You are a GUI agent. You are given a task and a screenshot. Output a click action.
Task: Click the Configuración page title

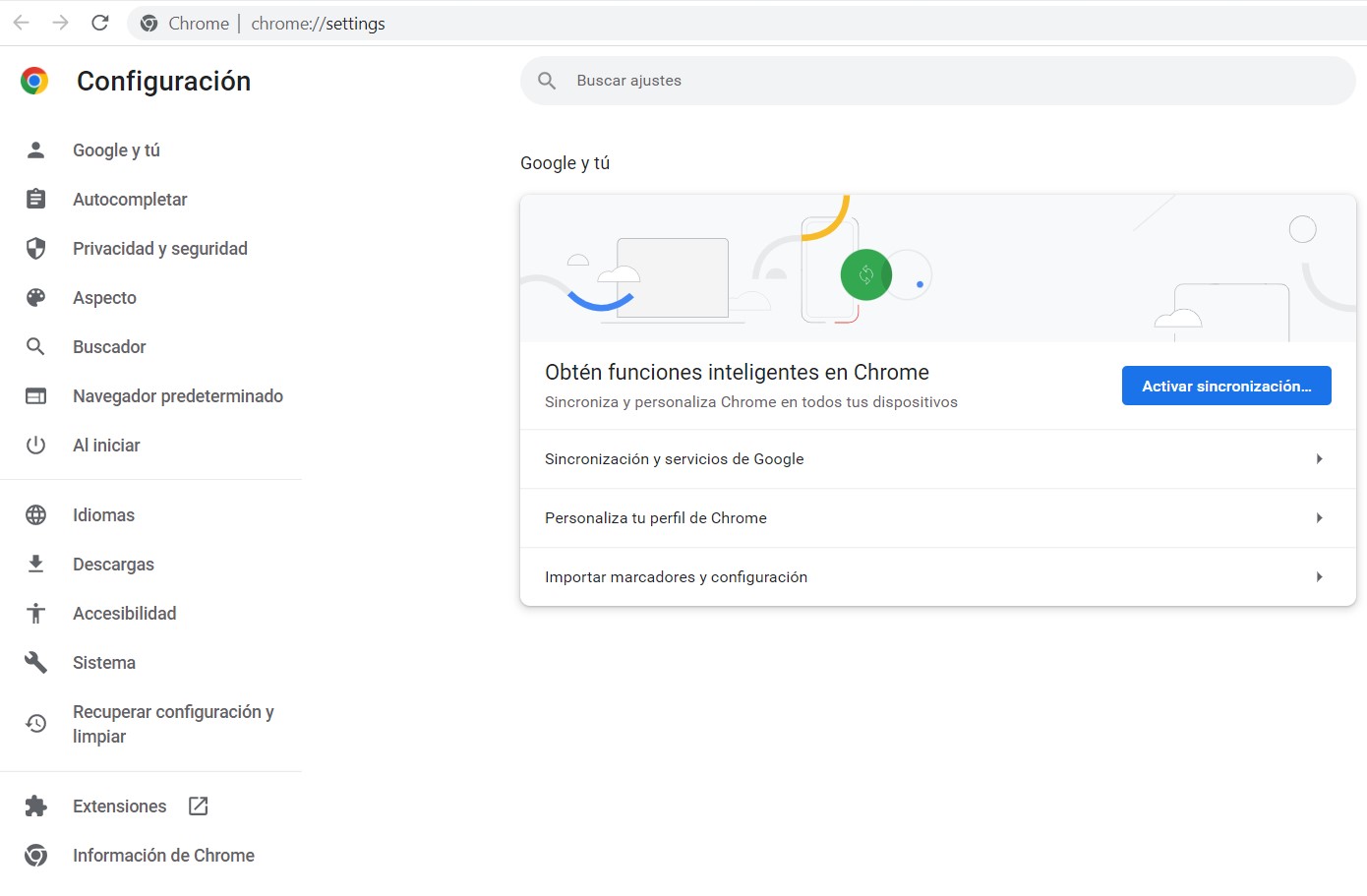164,81
